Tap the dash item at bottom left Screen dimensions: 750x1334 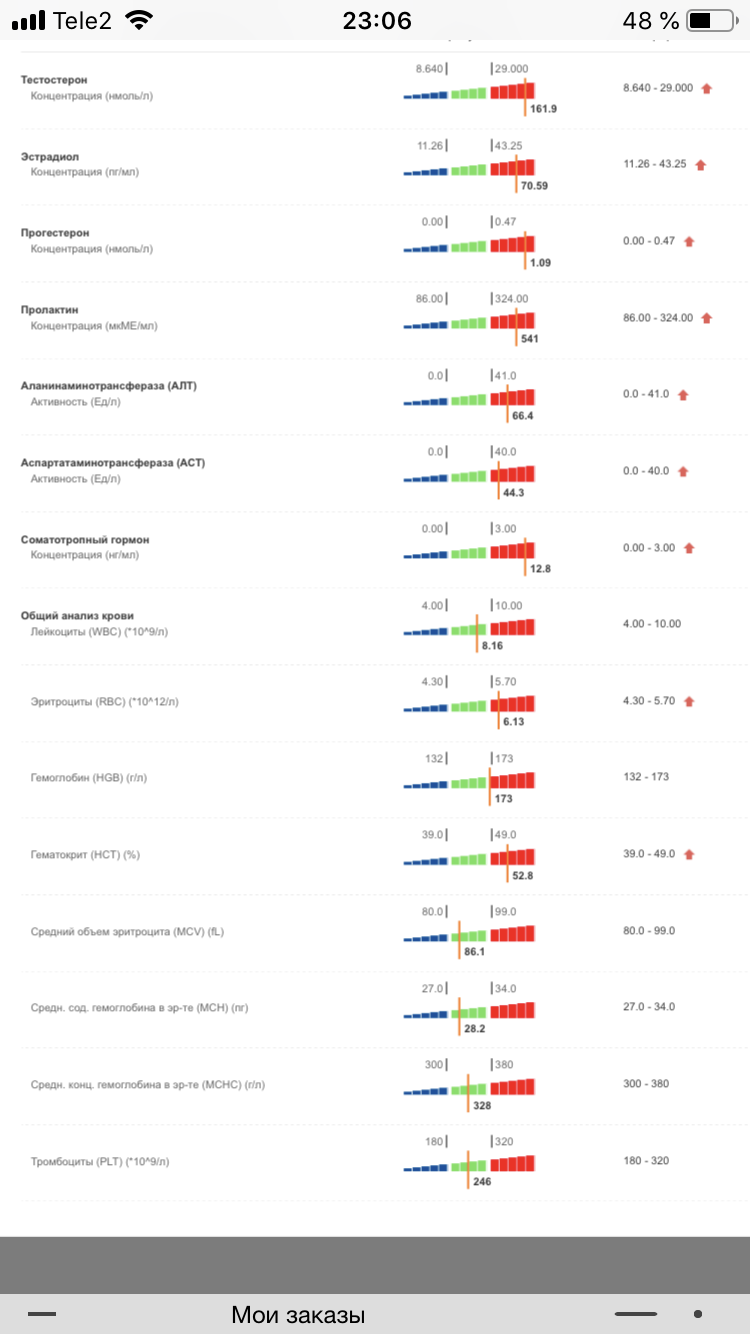click(42, 1314)
